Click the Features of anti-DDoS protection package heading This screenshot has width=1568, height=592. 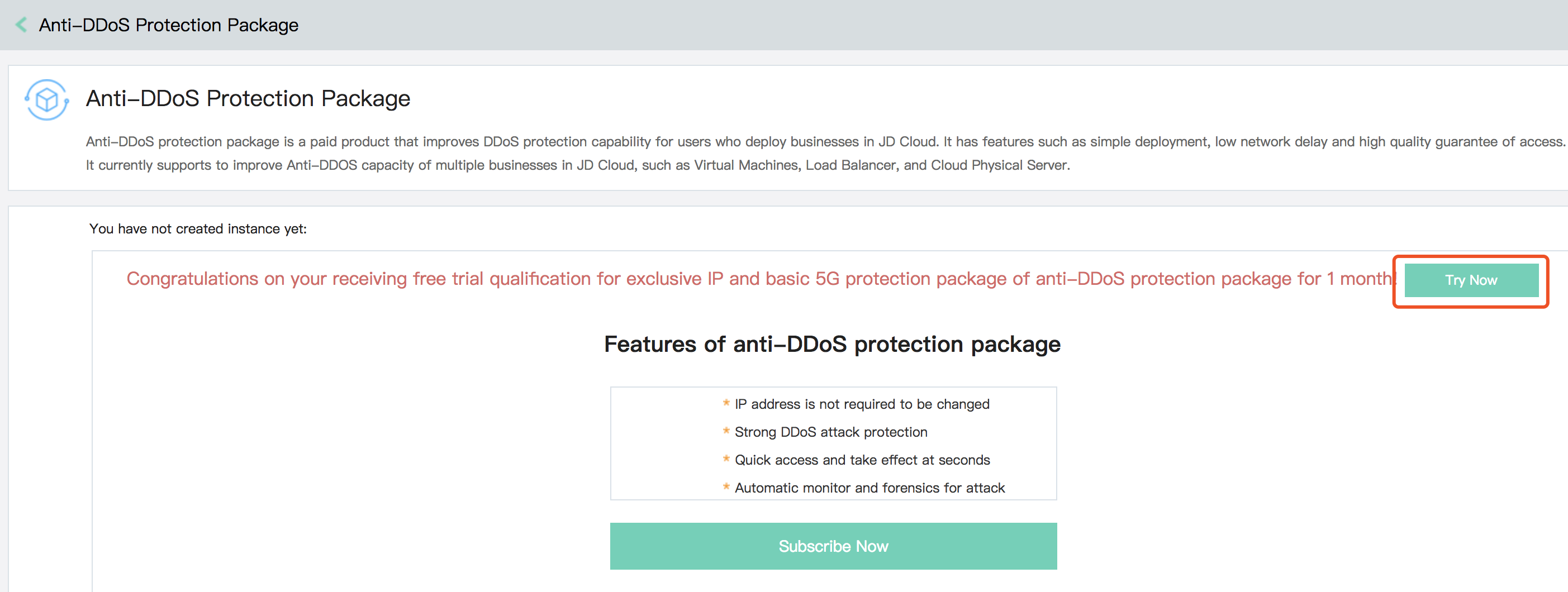[x=832, y=345]
